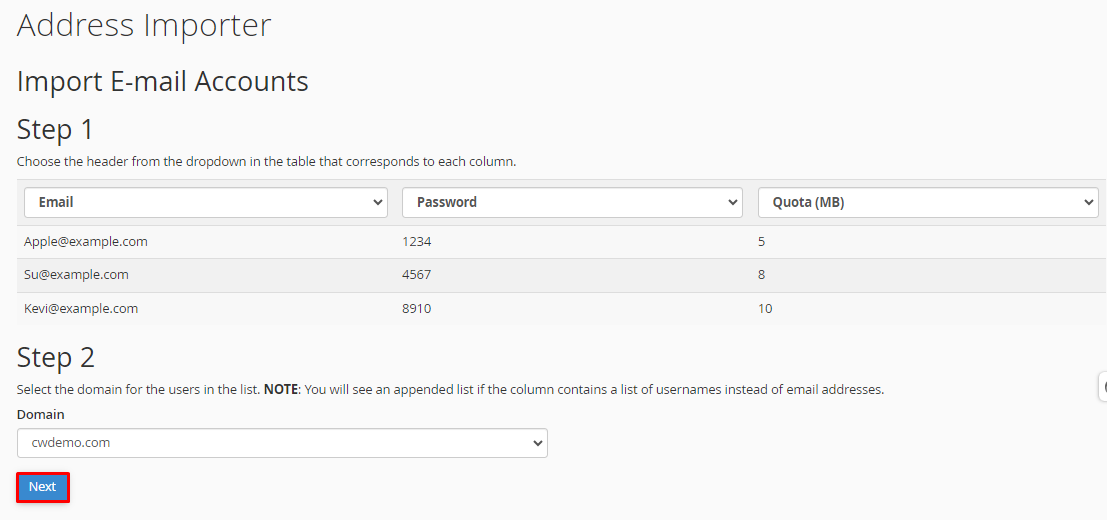The height and width of the screenshot is (520, 1107).
Task: Expand the Quota (MB) column dropdown
Action: [928, 202]
